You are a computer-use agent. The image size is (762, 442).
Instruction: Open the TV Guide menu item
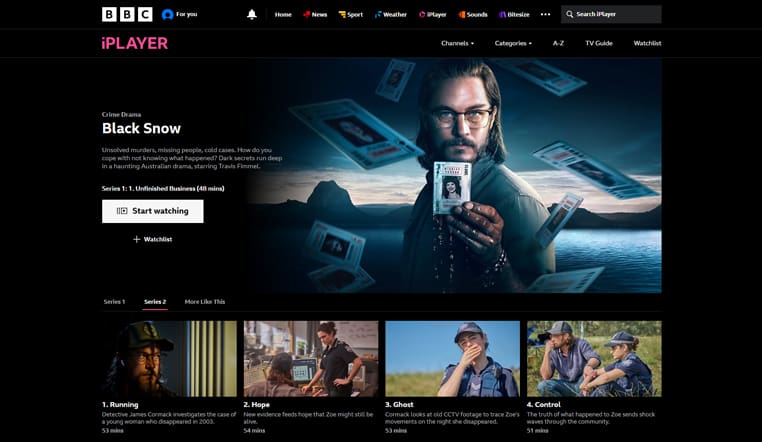pyautogui.click(x=599, y=43)
